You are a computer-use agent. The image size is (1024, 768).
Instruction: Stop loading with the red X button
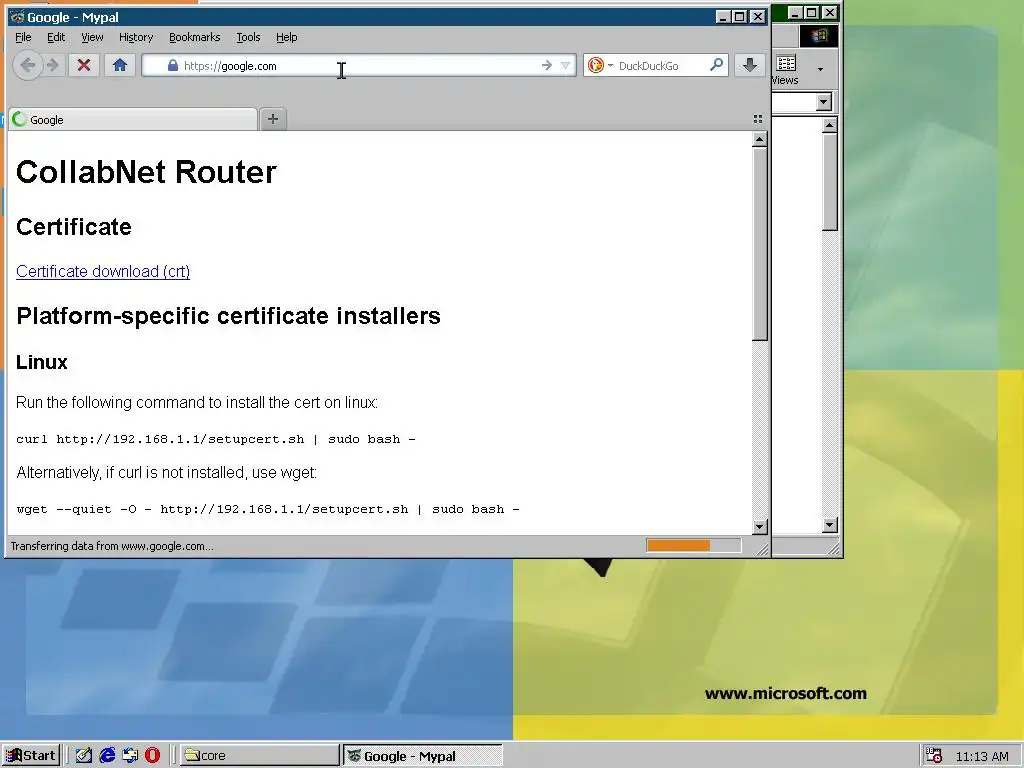(84, 65)
